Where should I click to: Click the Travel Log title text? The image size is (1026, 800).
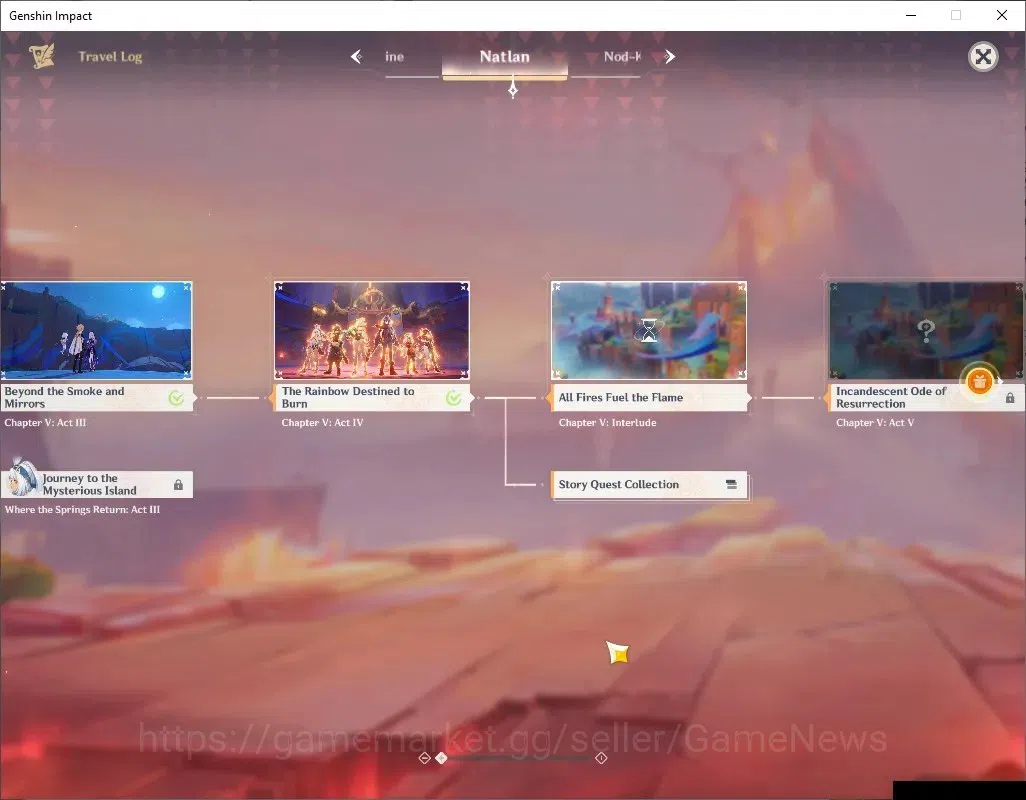(110, 57)
